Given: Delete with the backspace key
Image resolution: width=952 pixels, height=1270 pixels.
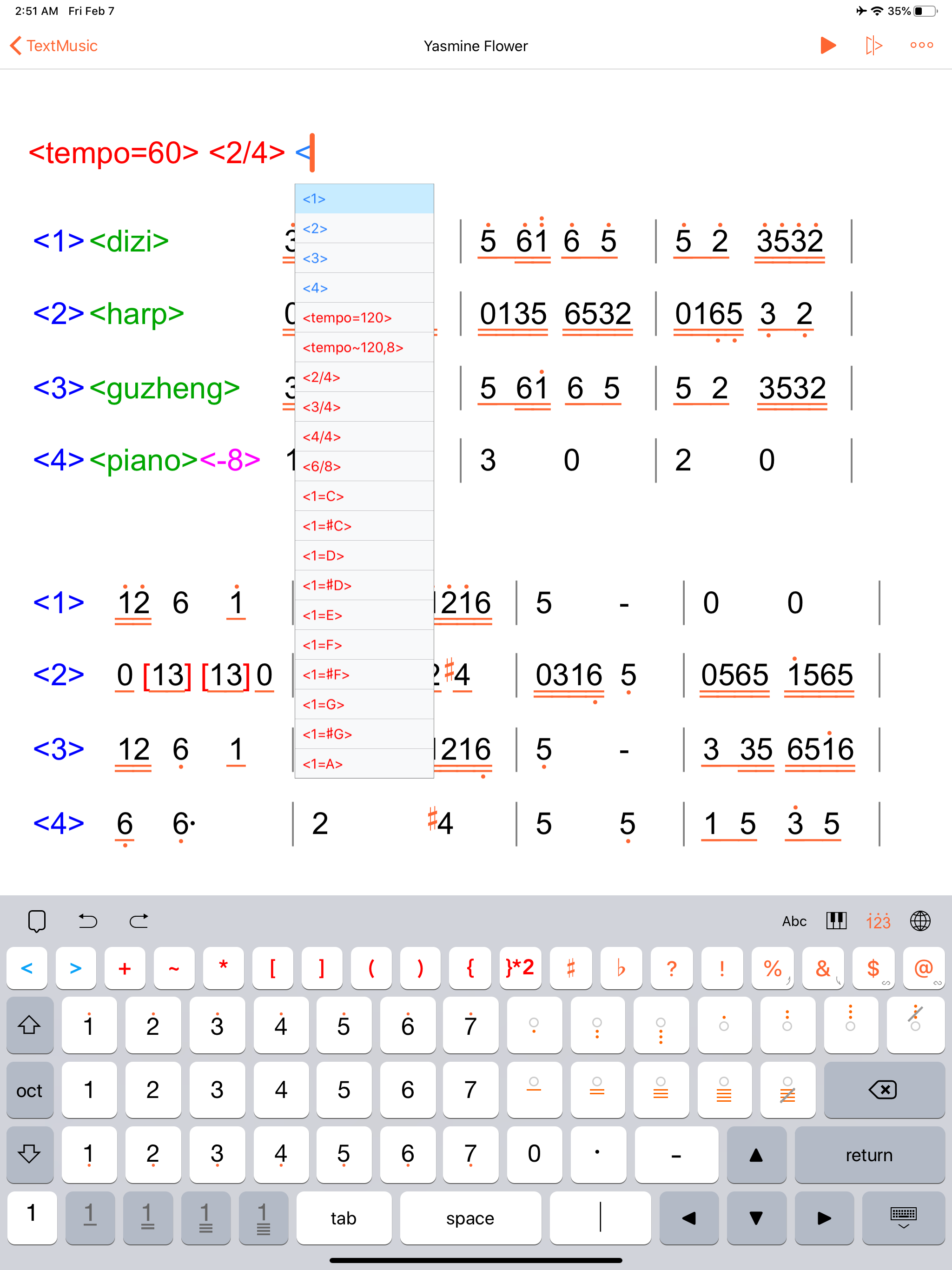Looking at the screenshot, I should [x=884, y=1090].
